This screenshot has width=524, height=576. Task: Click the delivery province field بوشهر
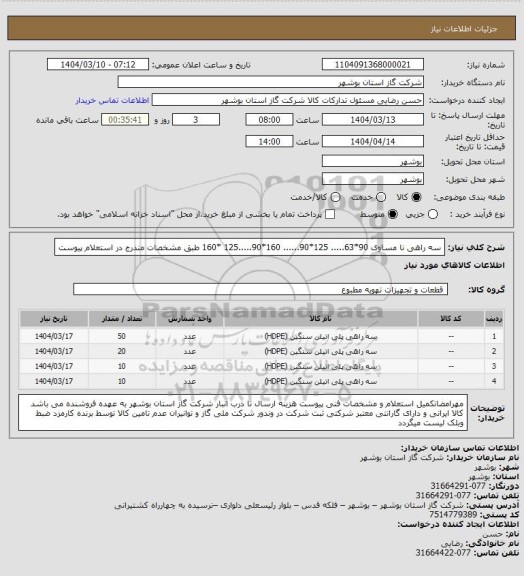(373, 161)
